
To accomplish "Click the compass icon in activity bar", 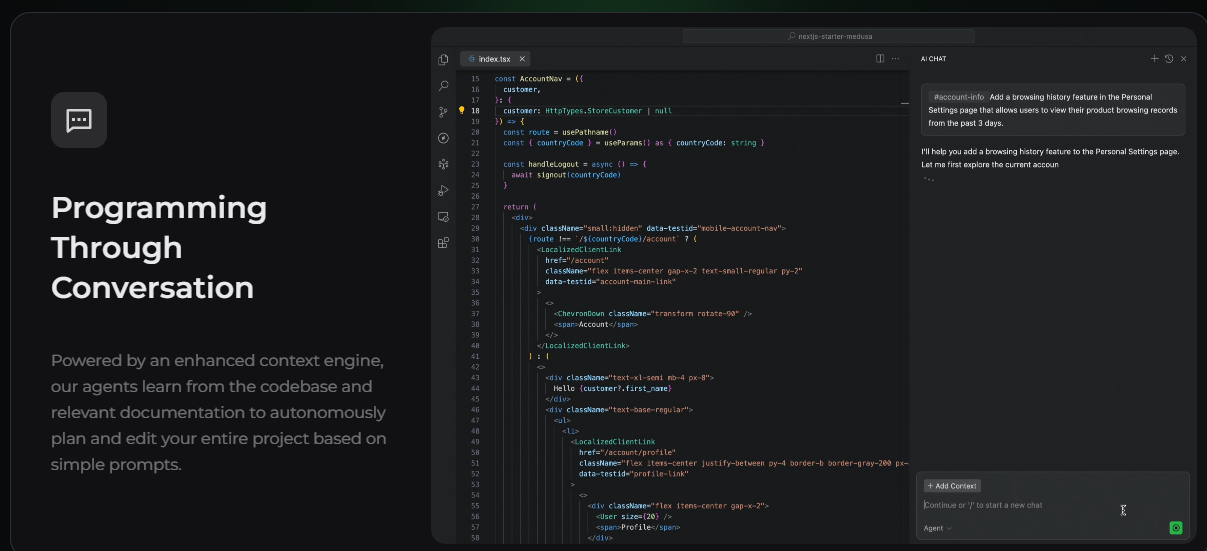I will click(443, 138).
